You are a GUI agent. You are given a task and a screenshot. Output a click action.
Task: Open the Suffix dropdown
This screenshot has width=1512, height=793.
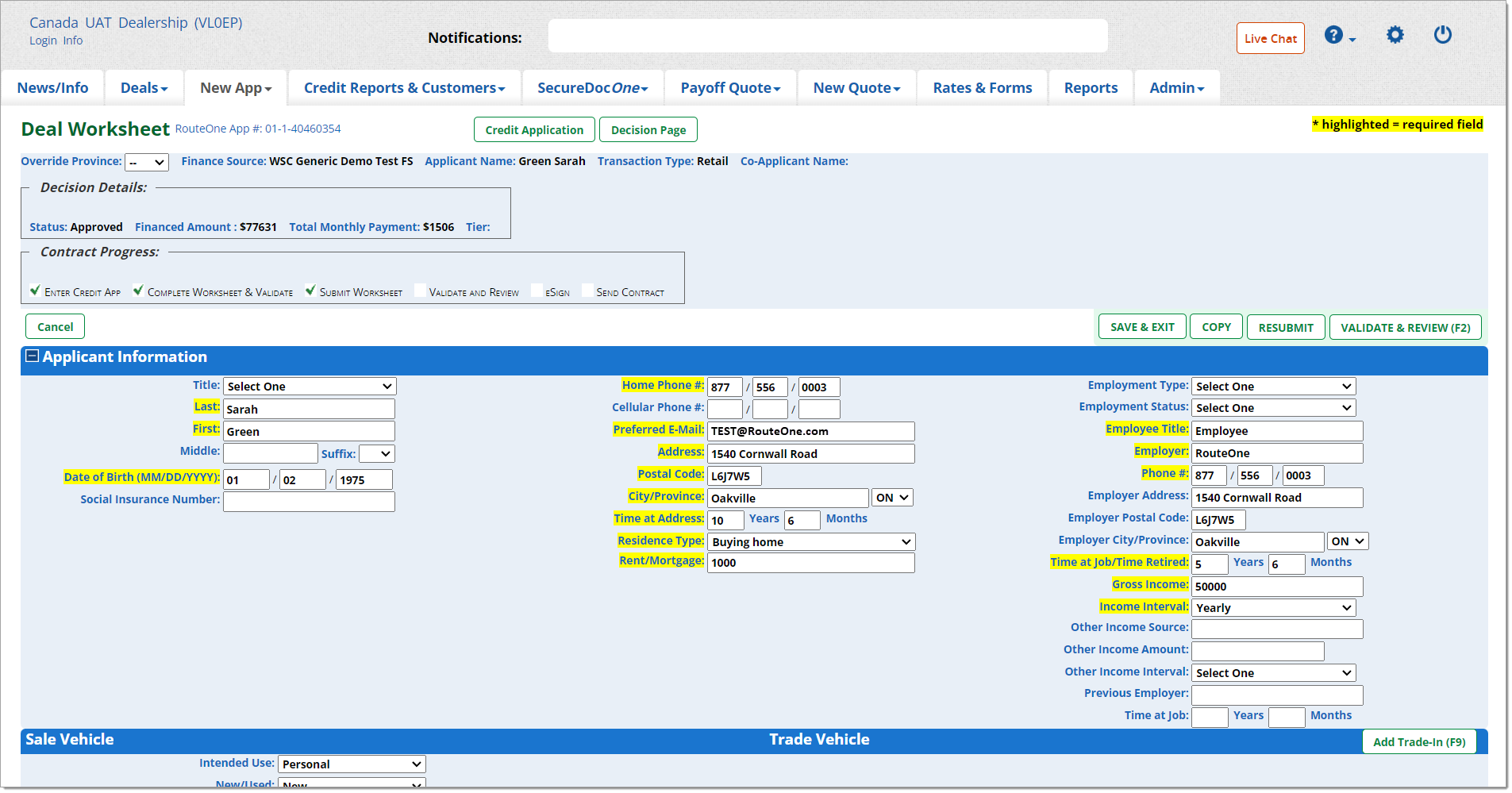coord(376,454)
